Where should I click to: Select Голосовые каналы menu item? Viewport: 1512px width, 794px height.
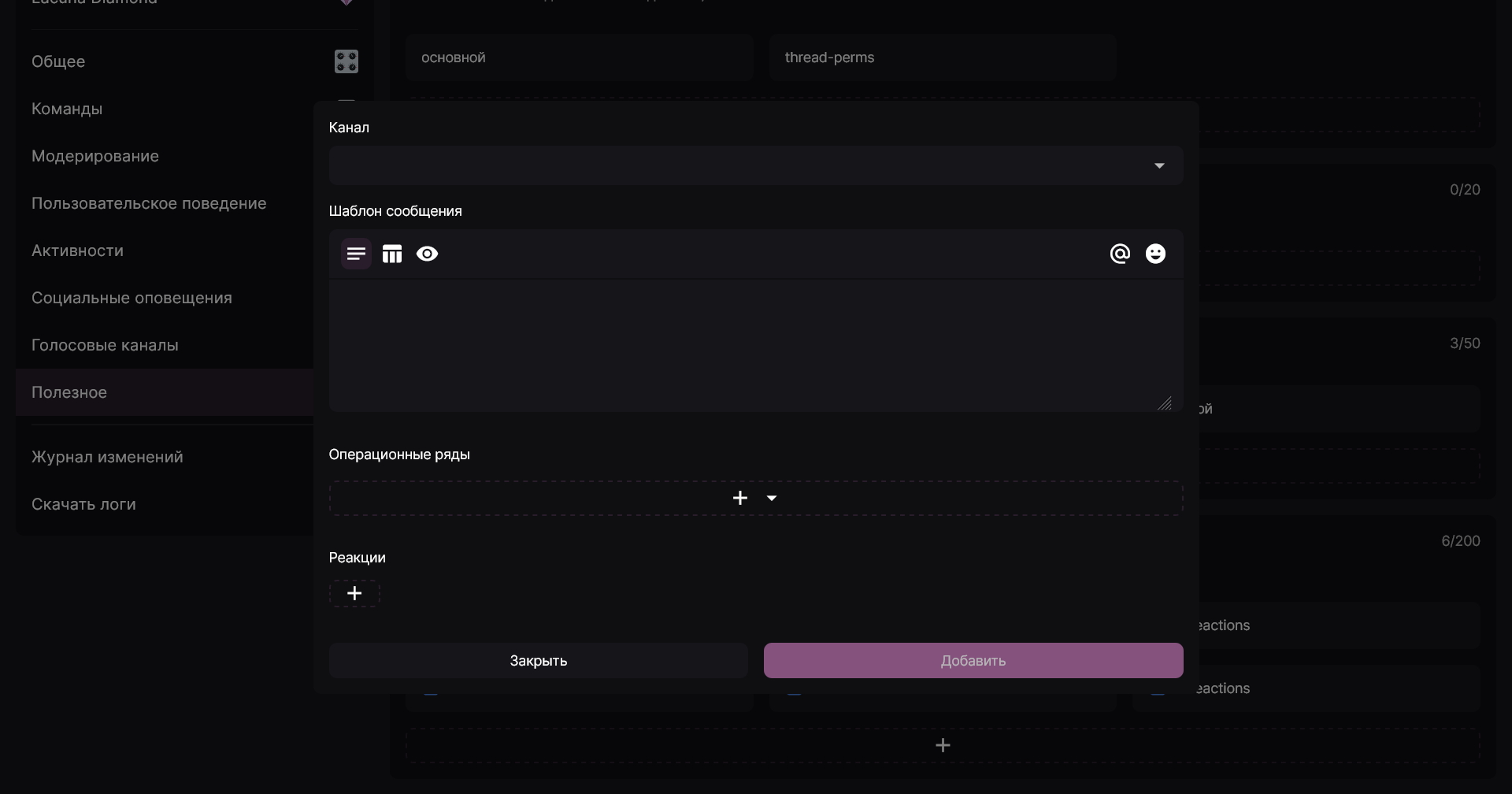tap(105, 345)
